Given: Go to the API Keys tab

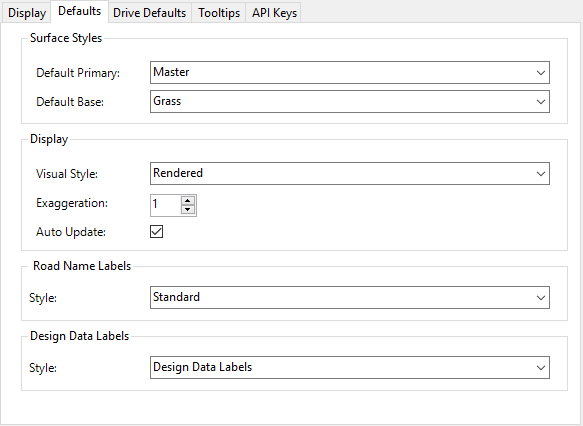Looking at the screenshot, I should (274, 13).
